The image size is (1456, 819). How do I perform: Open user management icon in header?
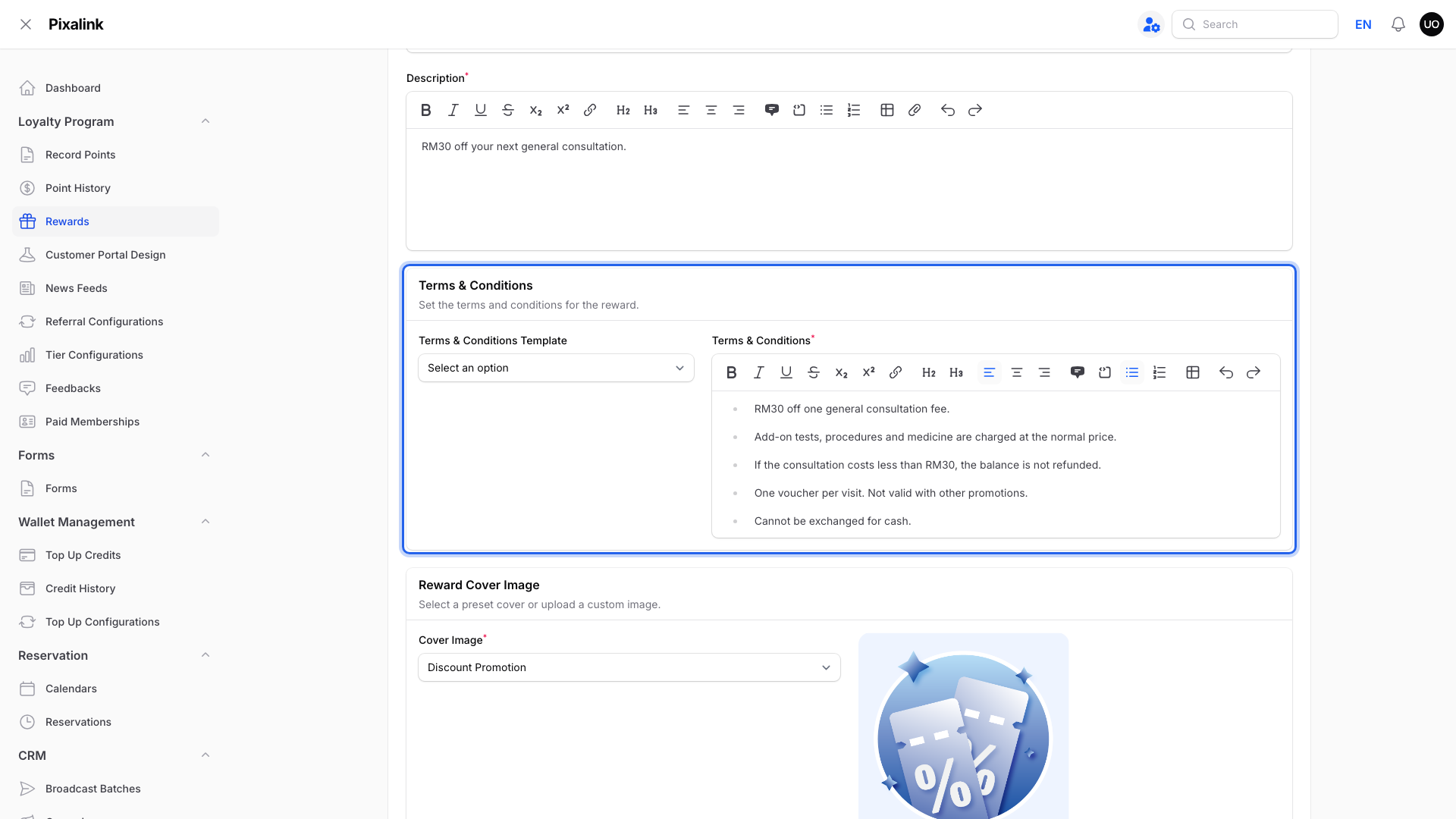1151,24
